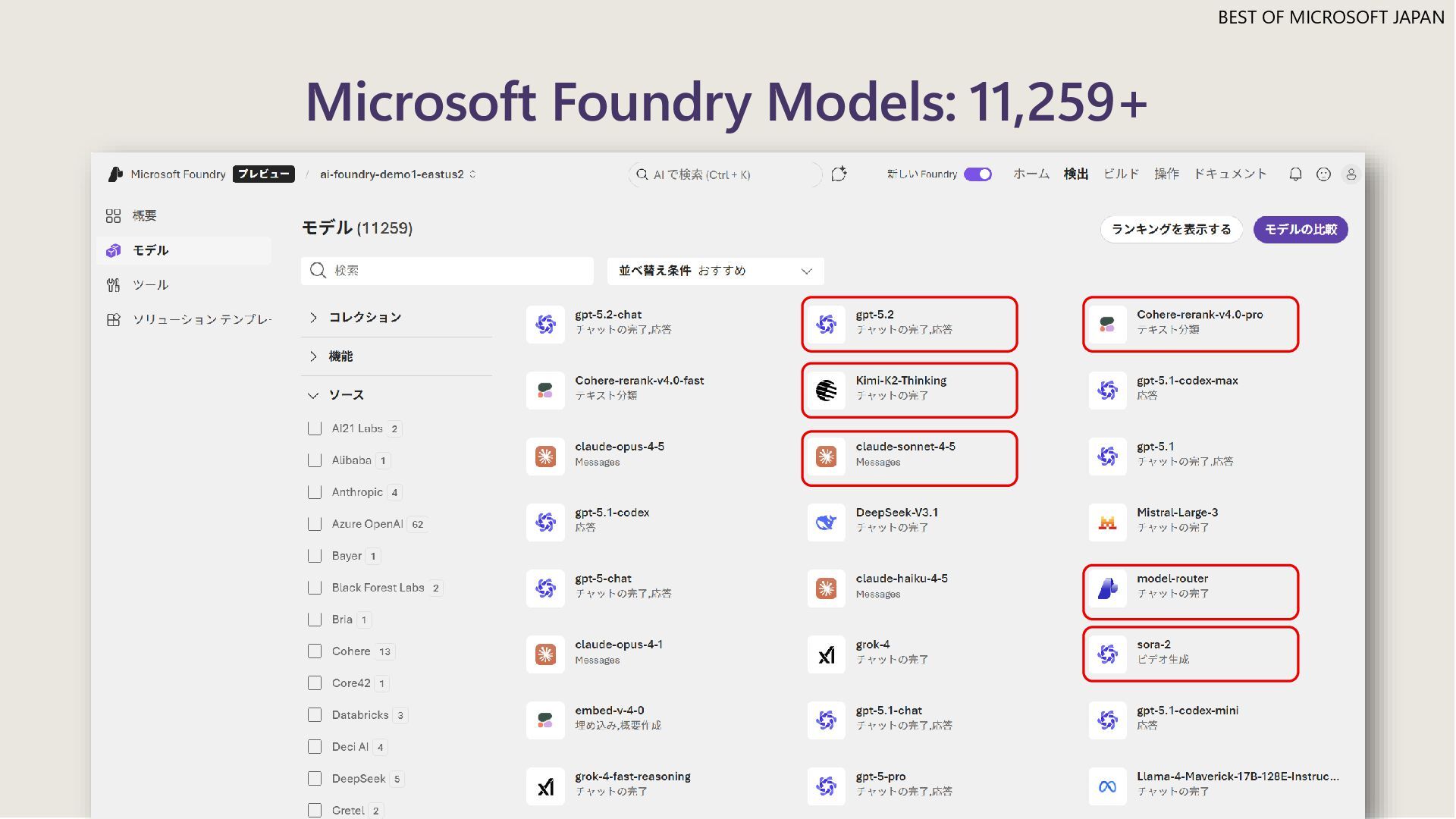Open the ツール sidebar icon

(x=113, y=285)
